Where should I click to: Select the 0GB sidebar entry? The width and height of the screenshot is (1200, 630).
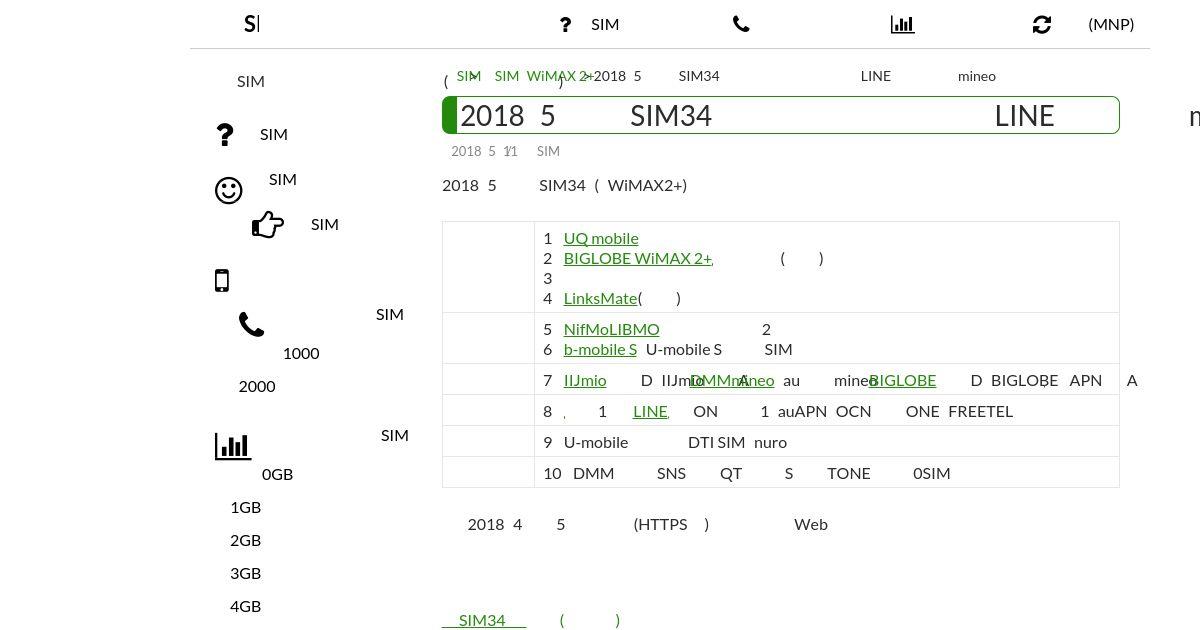(x=277, y=474)
